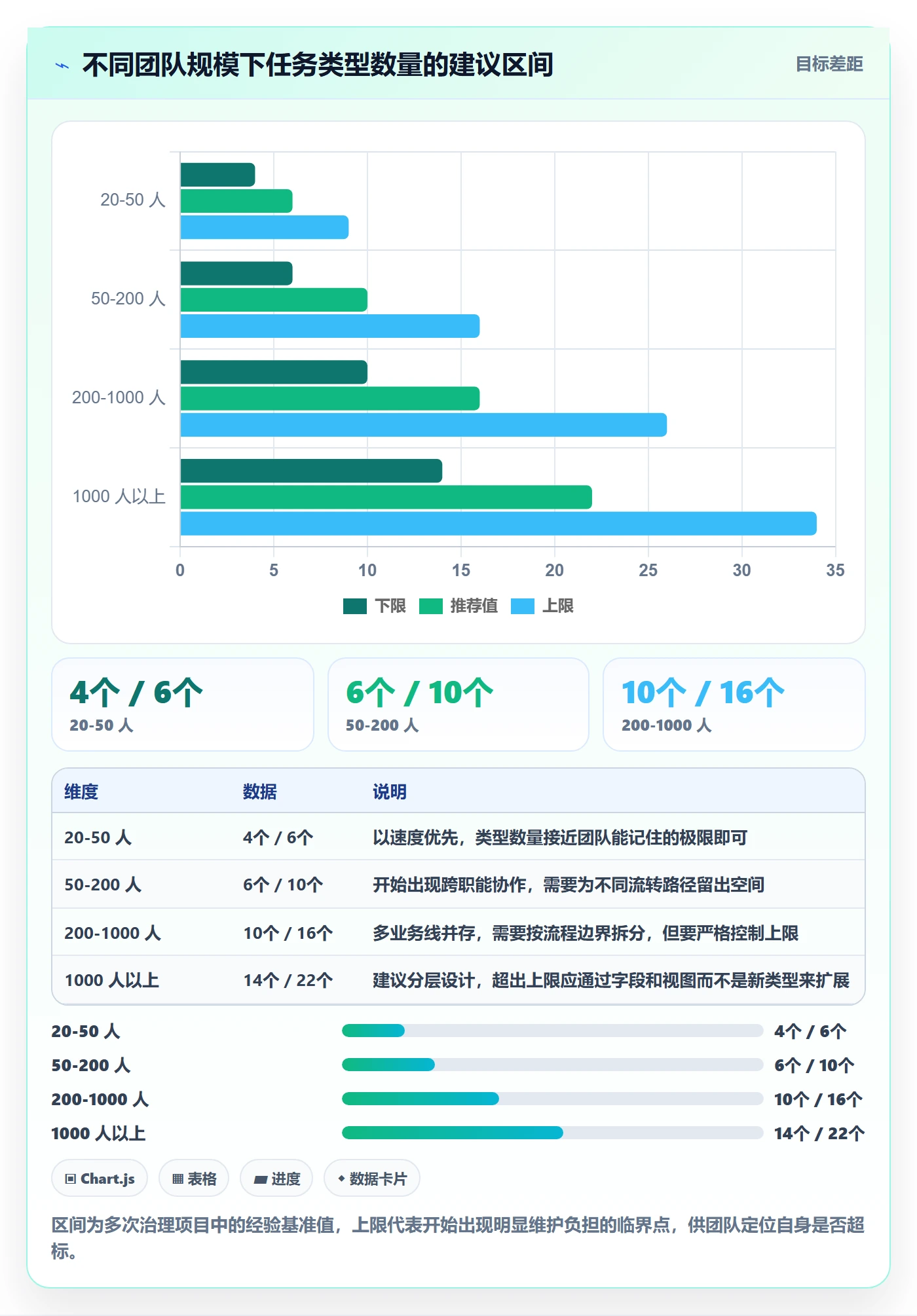Select the 进度 tag chip
This screenshot has width=917, height=1316.
pyautogui.click(x=276, y=1179)
